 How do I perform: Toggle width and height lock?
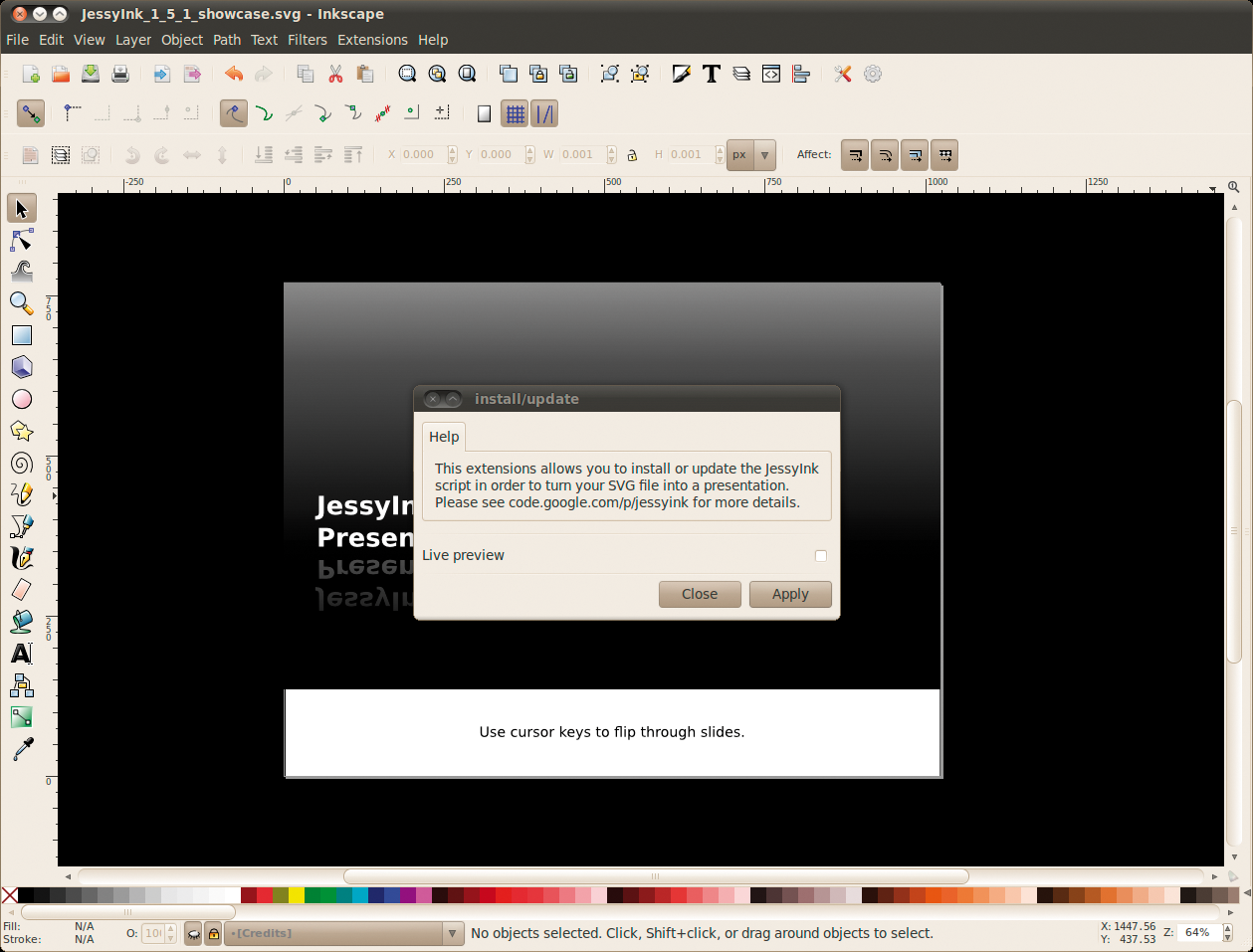[x=632, y=154]
